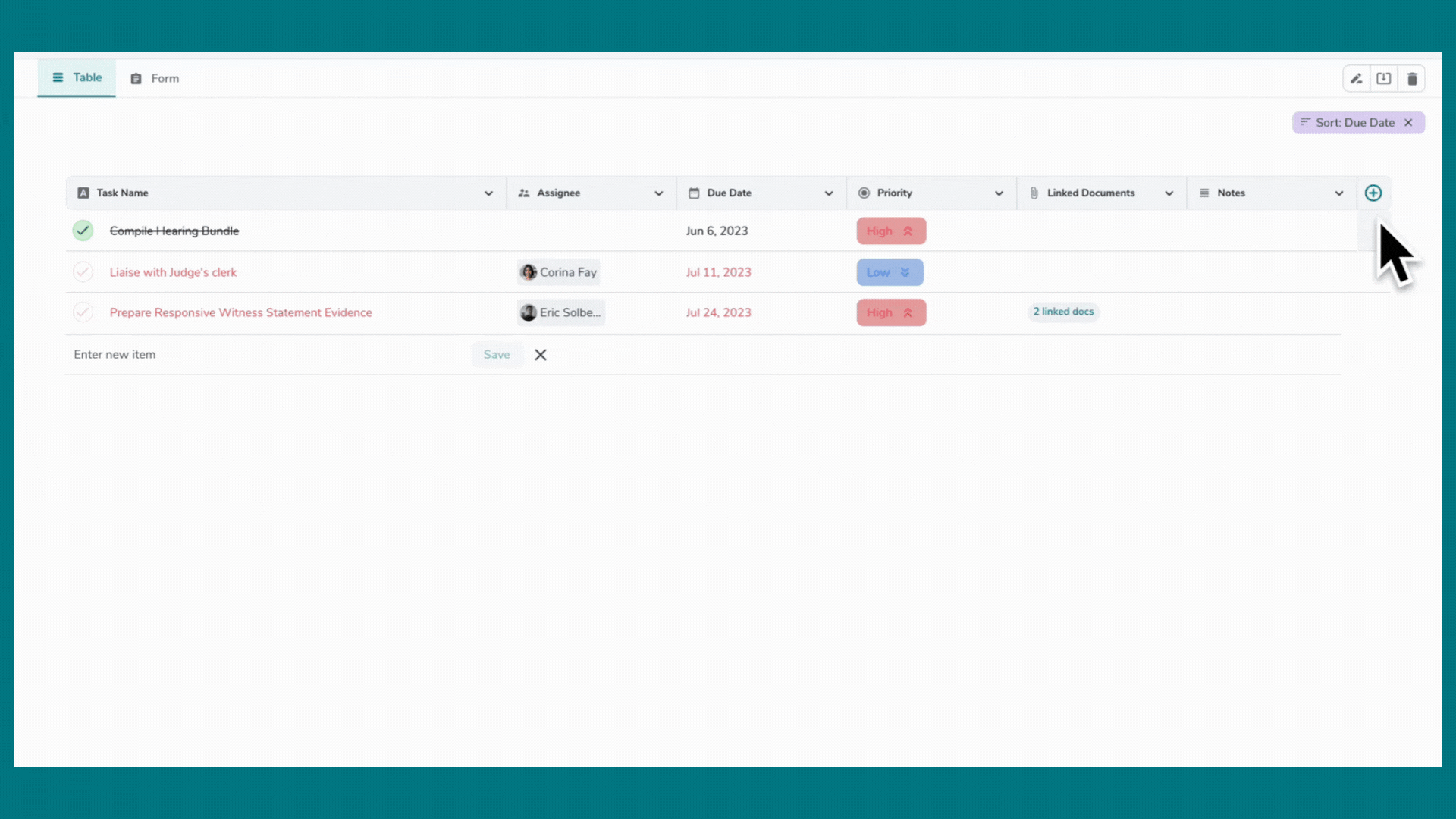This screenshot has height=819, width=1456.
Task: Click the trash delete icon
Action: [1412, 78]
